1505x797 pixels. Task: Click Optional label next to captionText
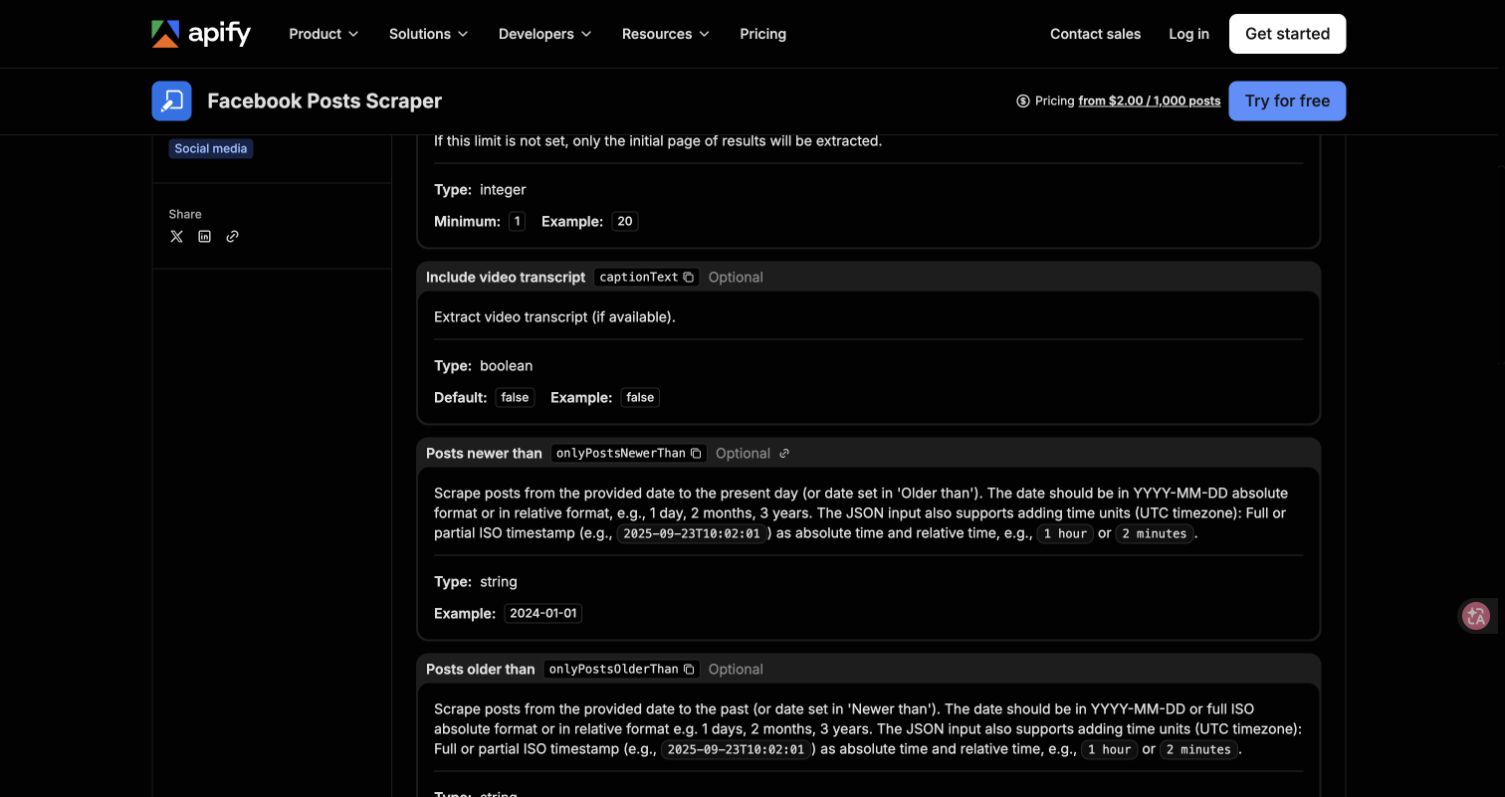(736, 277)
